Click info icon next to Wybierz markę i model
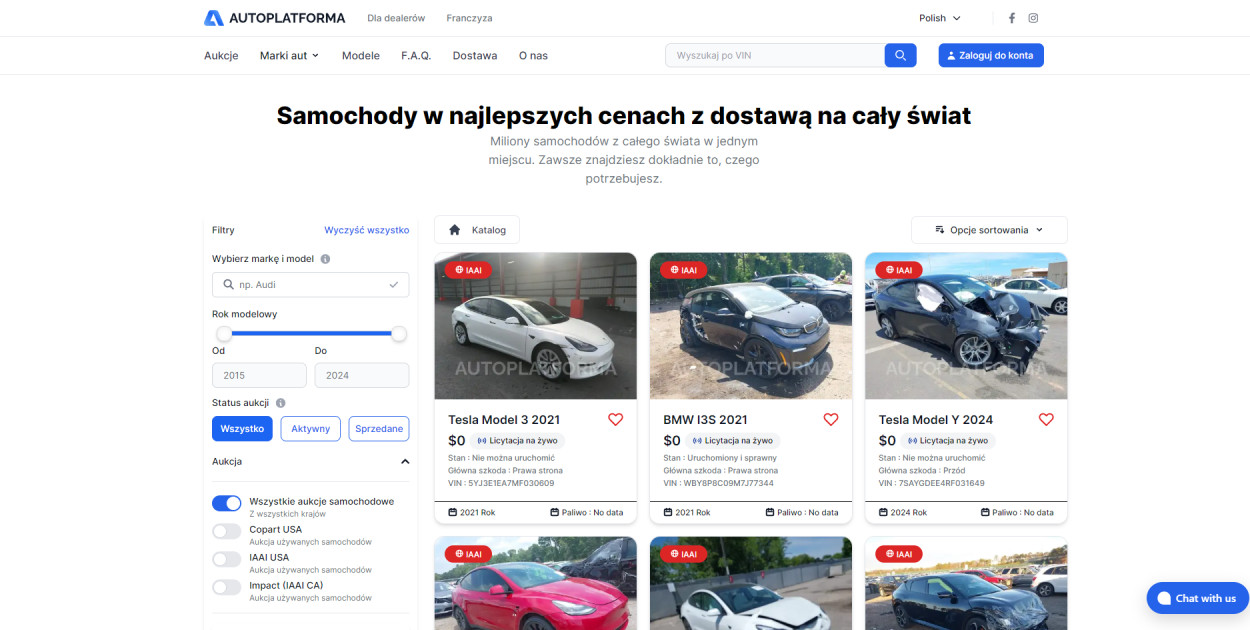 pos(326,259)
